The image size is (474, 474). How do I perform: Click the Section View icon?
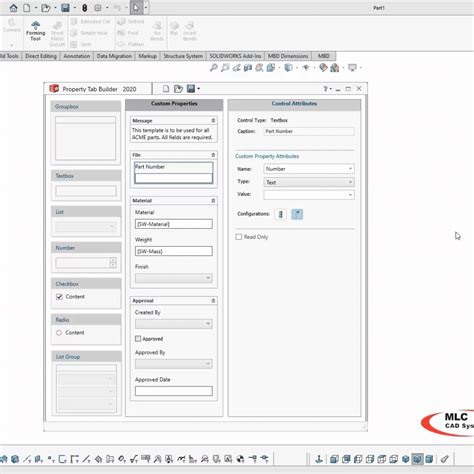point(248,68)
